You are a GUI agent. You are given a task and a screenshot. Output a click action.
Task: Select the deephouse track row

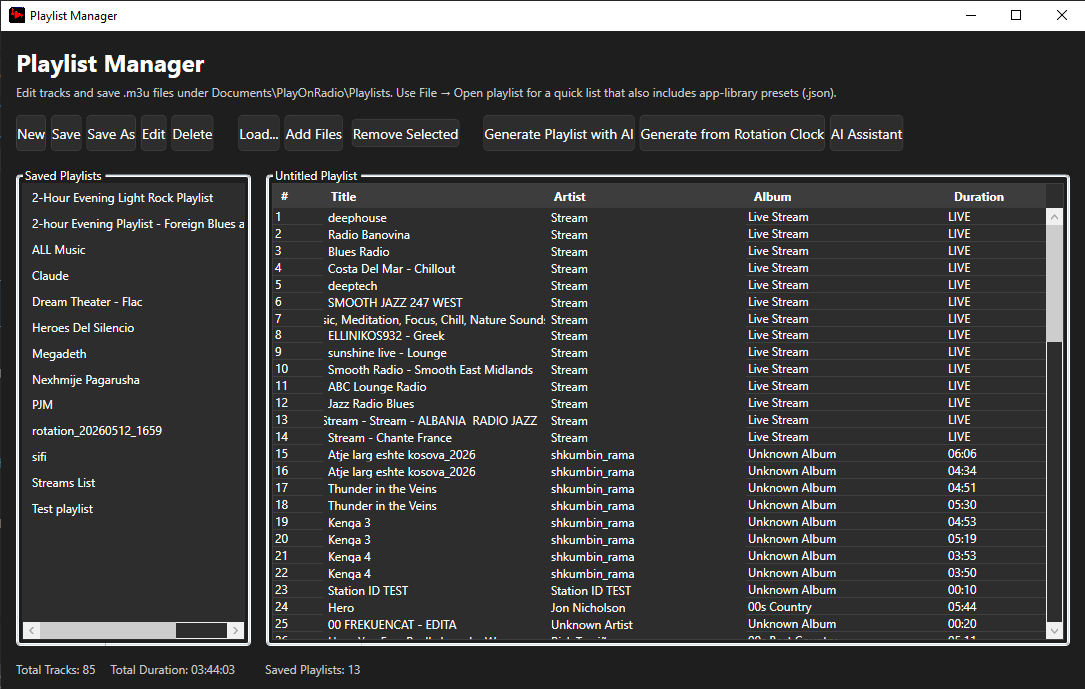click(659, 217)
